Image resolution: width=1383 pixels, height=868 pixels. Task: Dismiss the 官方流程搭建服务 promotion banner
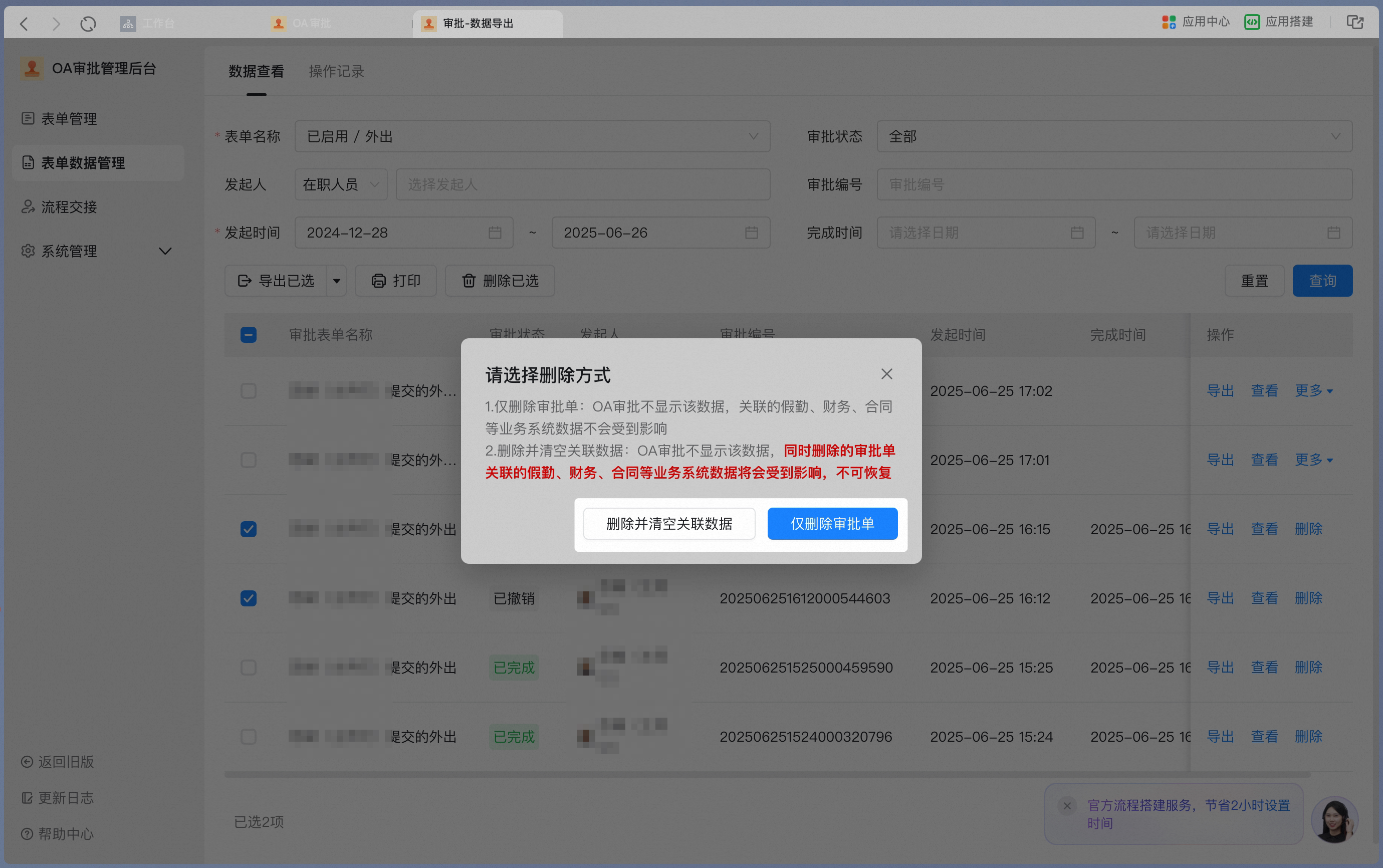[x=1067, y=806]
